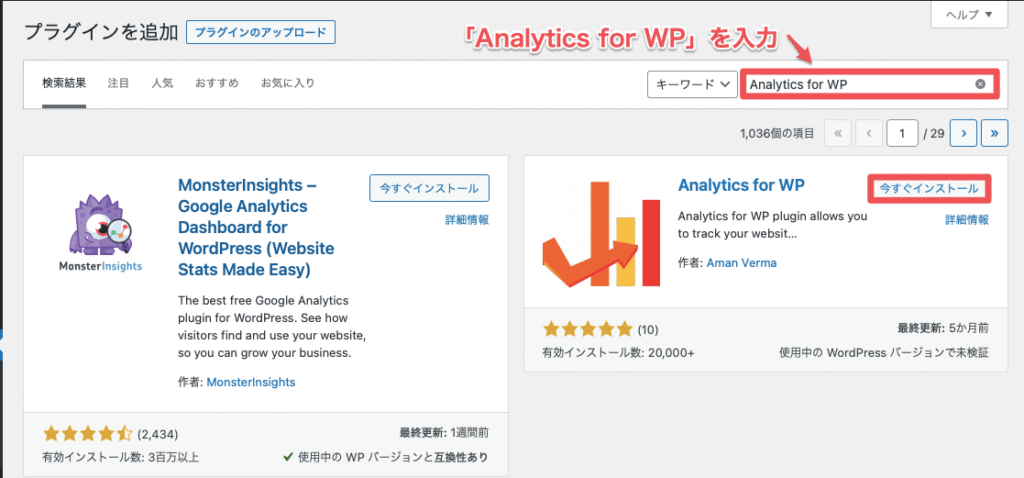Screen dimensions: 1024x478
Task: Expand the ヘルプ help panel
Action: click(x=967, y=15)
